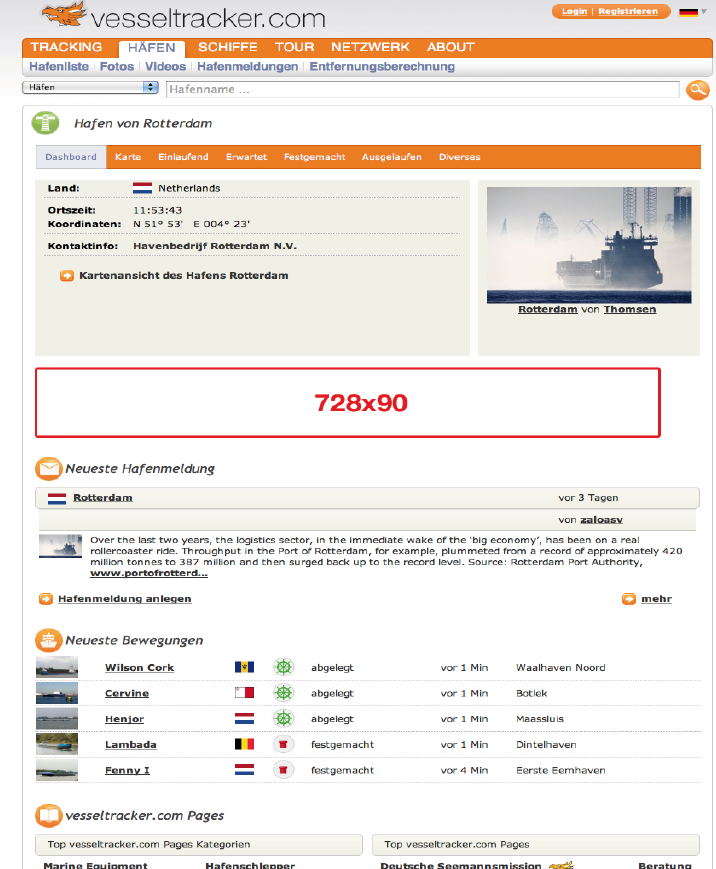The image size is (716, 869).
Task: Click green helm status icon for Henjor
Action: 283,719
